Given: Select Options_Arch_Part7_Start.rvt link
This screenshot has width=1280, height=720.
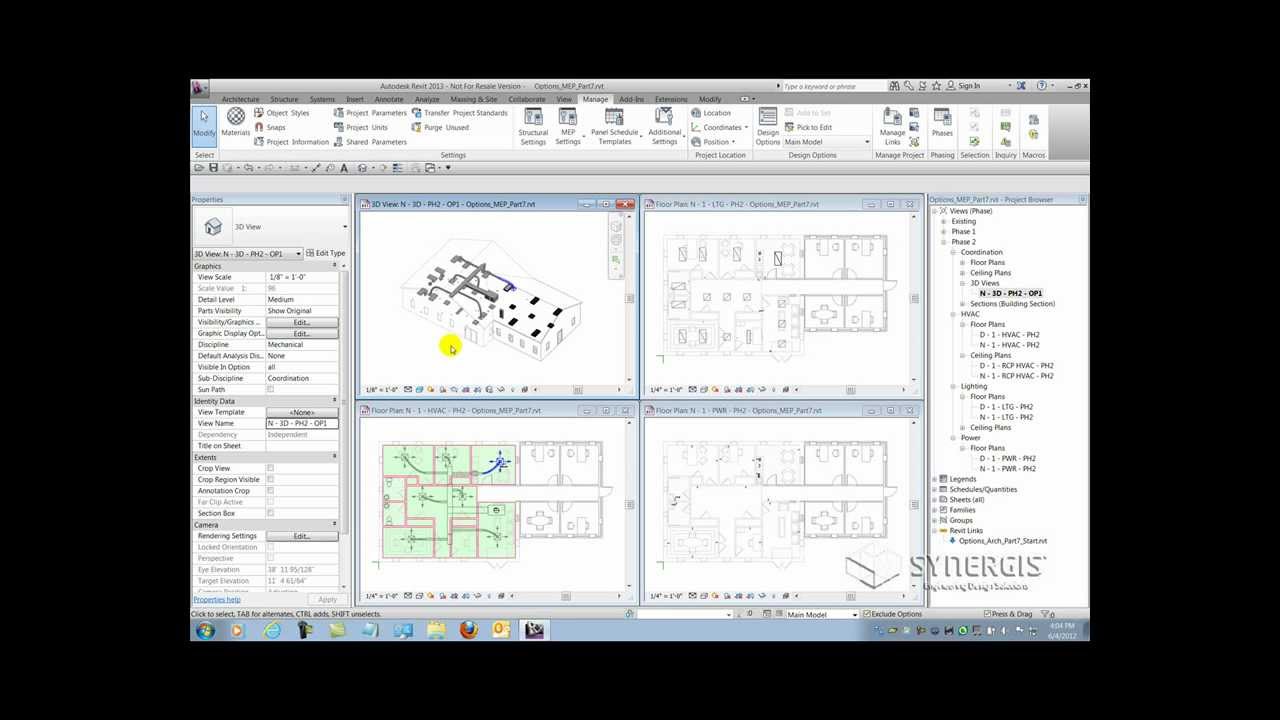Looking at the screenshot, I should tap(1002, 541).
